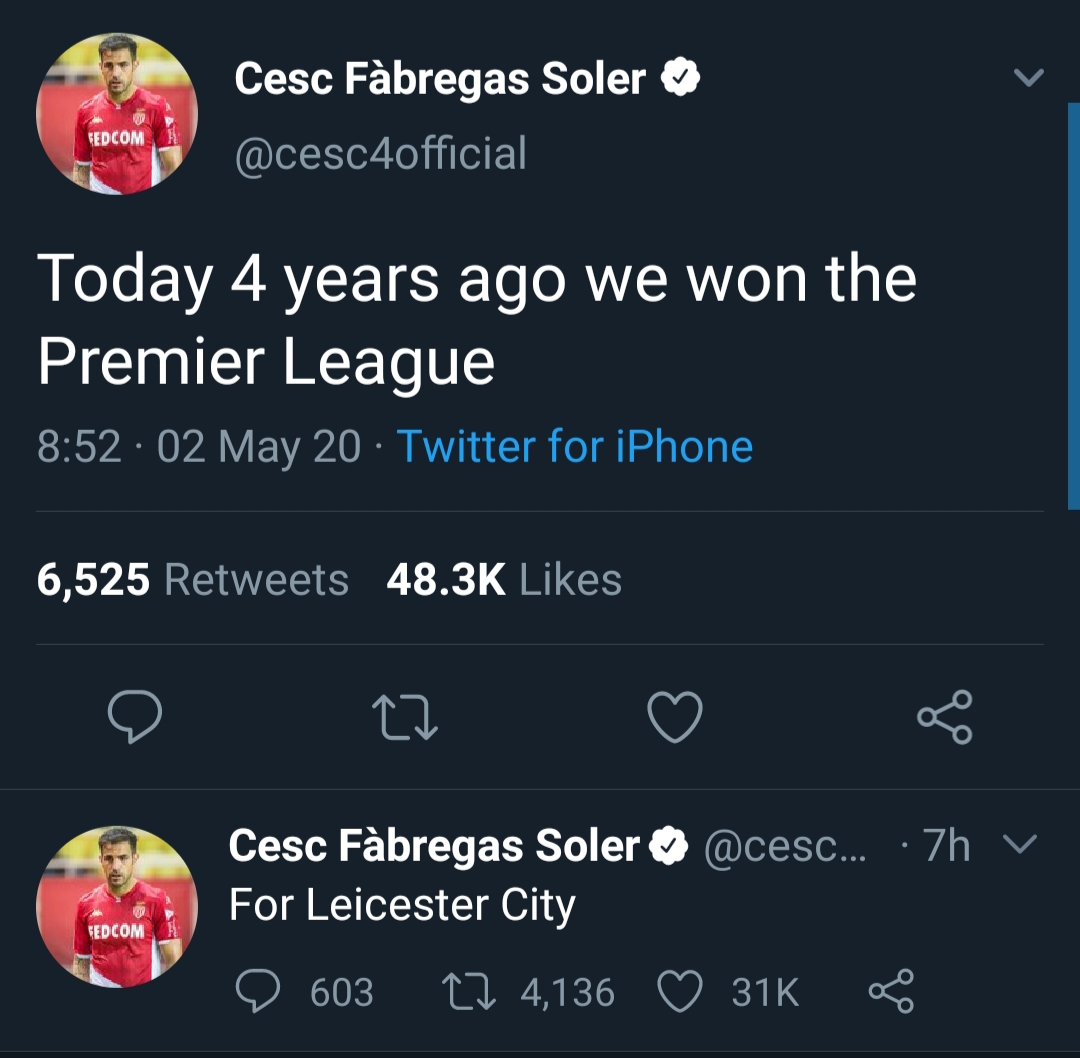Image resolution: width=1080 pixels, height=1058 pixels.
Task: Open main tweet options chevron
Action: [1029, 76]
